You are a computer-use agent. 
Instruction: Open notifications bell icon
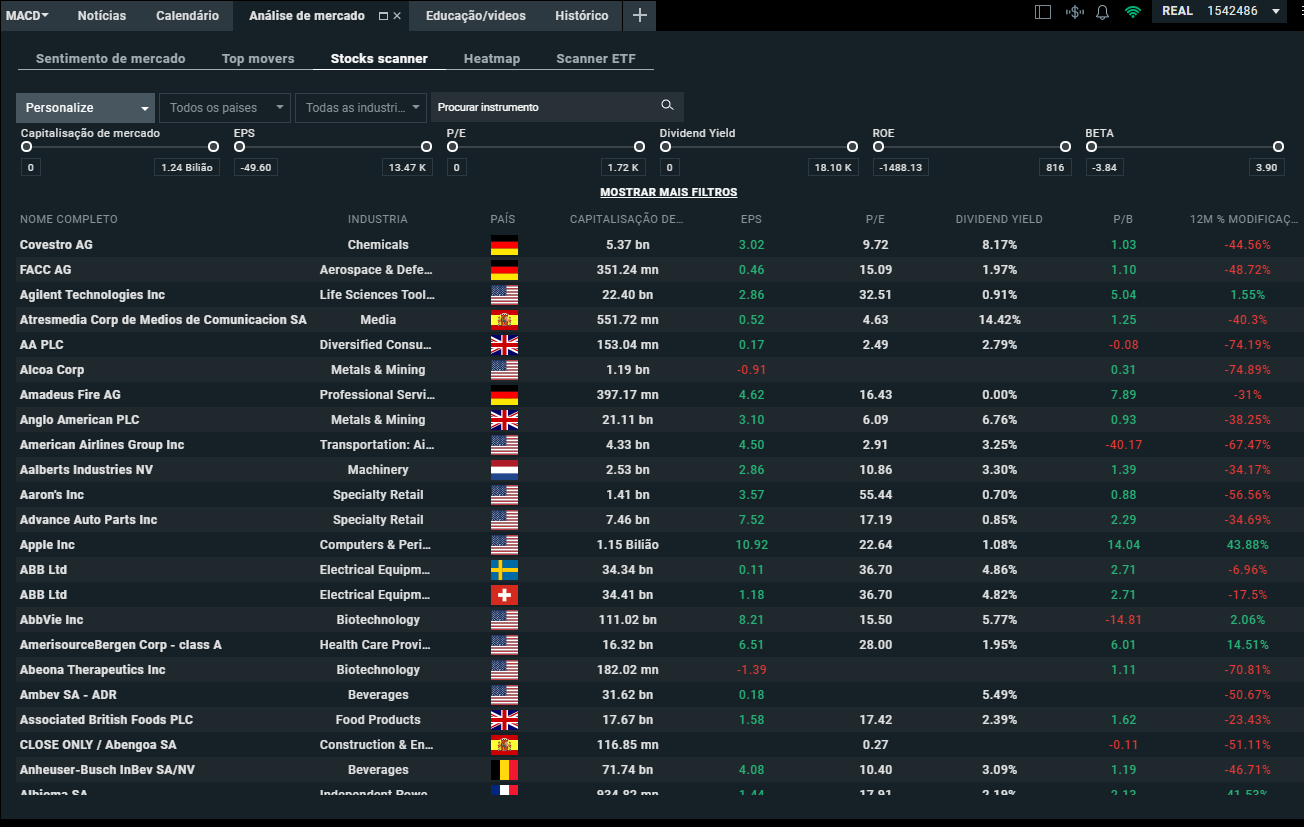(1103, 12)
